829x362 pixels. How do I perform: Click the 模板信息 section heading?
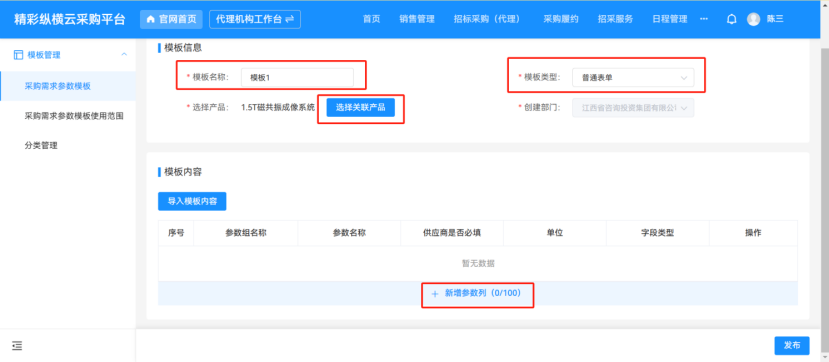point(183,48)
